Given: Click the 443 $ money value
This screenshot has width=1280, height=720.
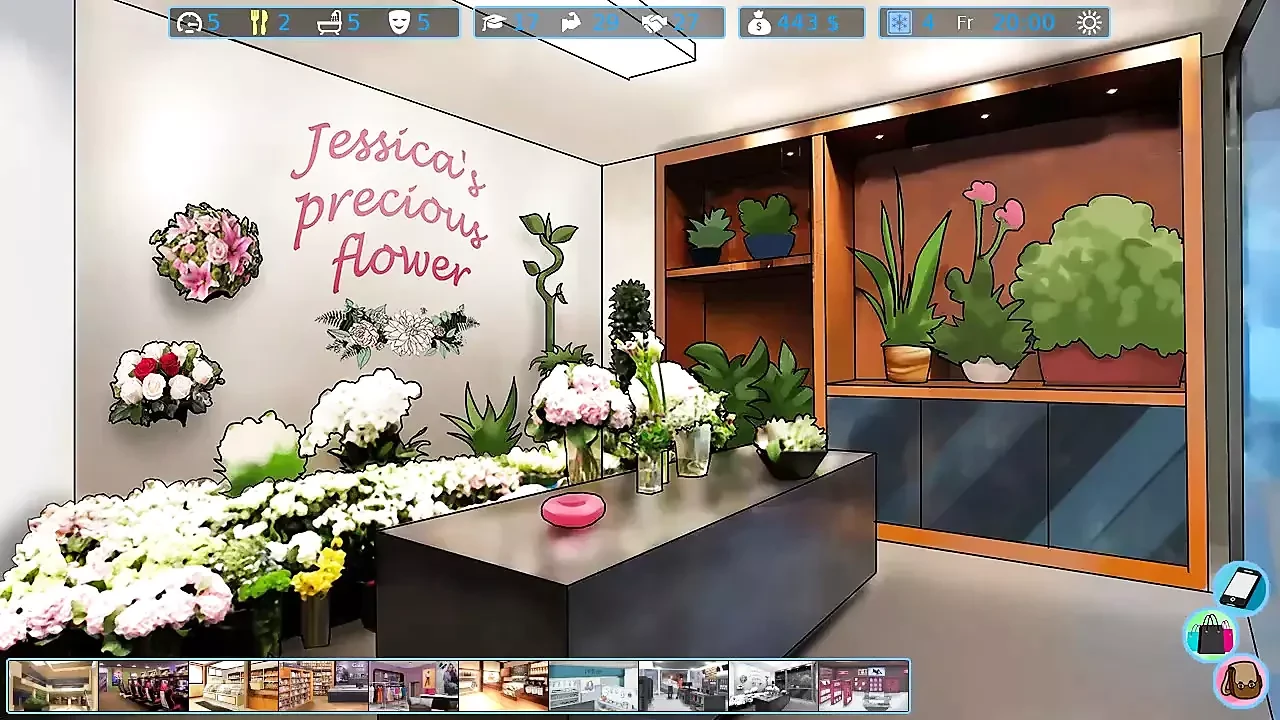Looking at the screenshot, I should [x=808, y=22].
